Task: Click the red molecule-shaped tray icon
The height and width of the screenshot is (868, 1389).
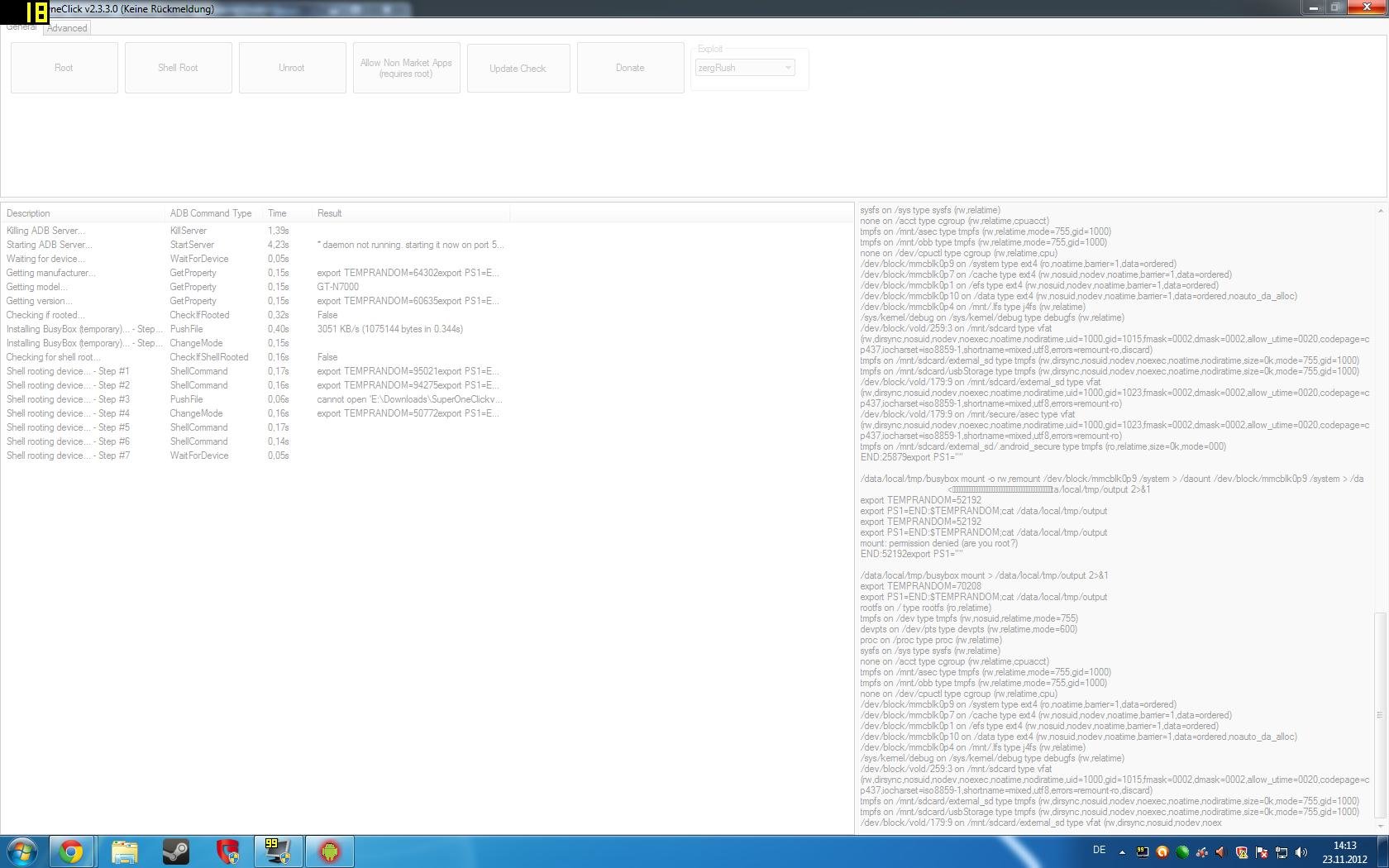Action: (x=1202, y=851)
